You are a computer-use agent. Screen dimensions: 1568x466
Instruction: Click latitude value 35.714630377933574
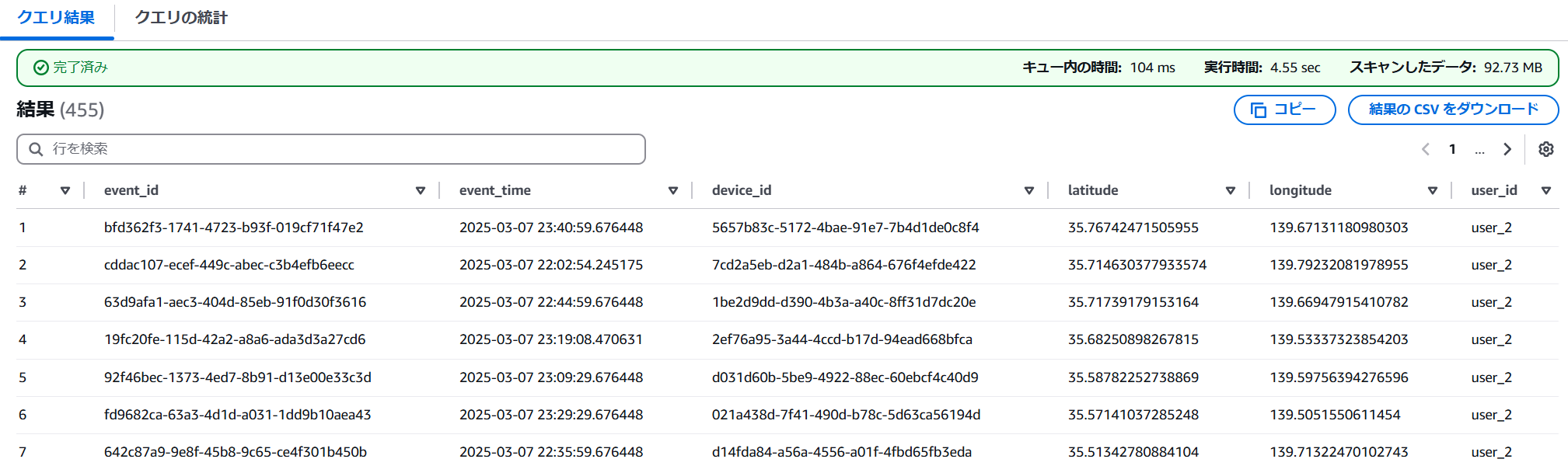click(1137, 265)
